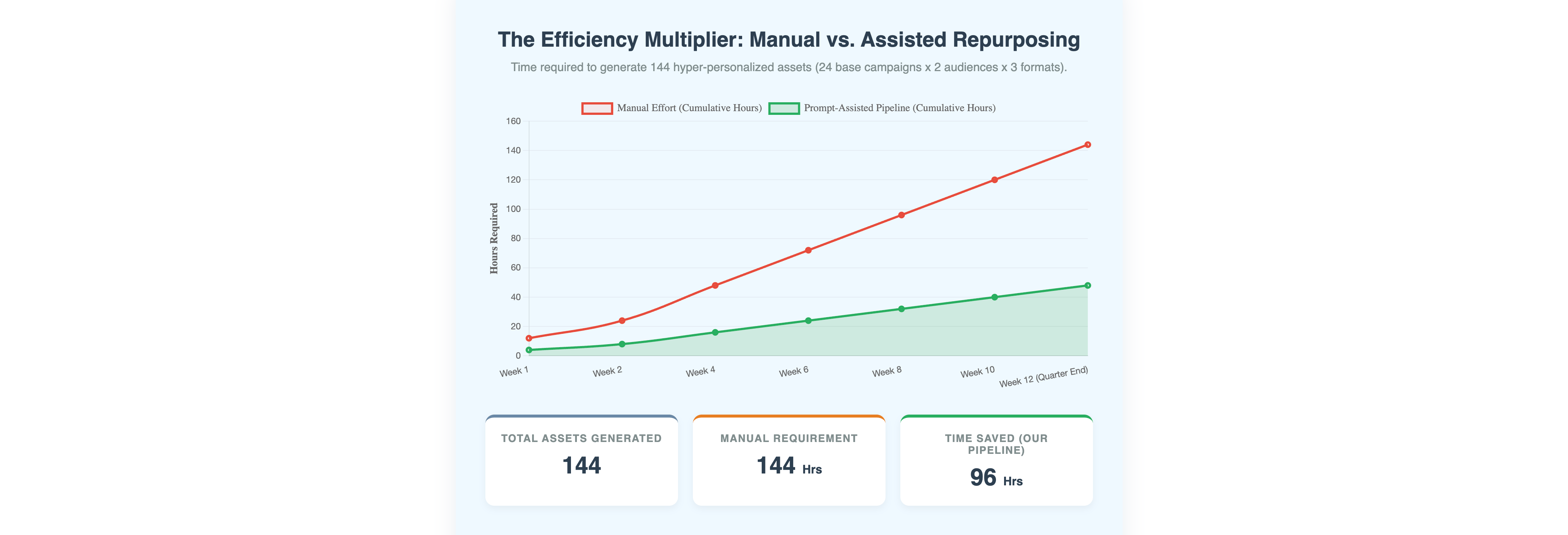The width and height of the screenshot is (1568, 535).
Task: Toggle the Manual Effort legend entry
Action: point(671,108)
